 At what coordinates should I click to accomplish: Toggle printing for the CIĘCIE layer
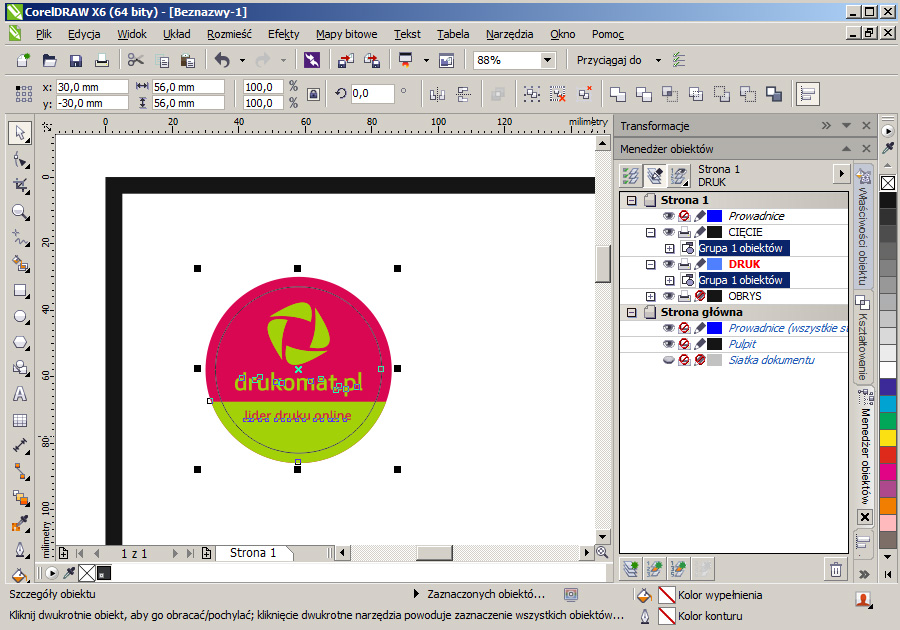point(684,232)
